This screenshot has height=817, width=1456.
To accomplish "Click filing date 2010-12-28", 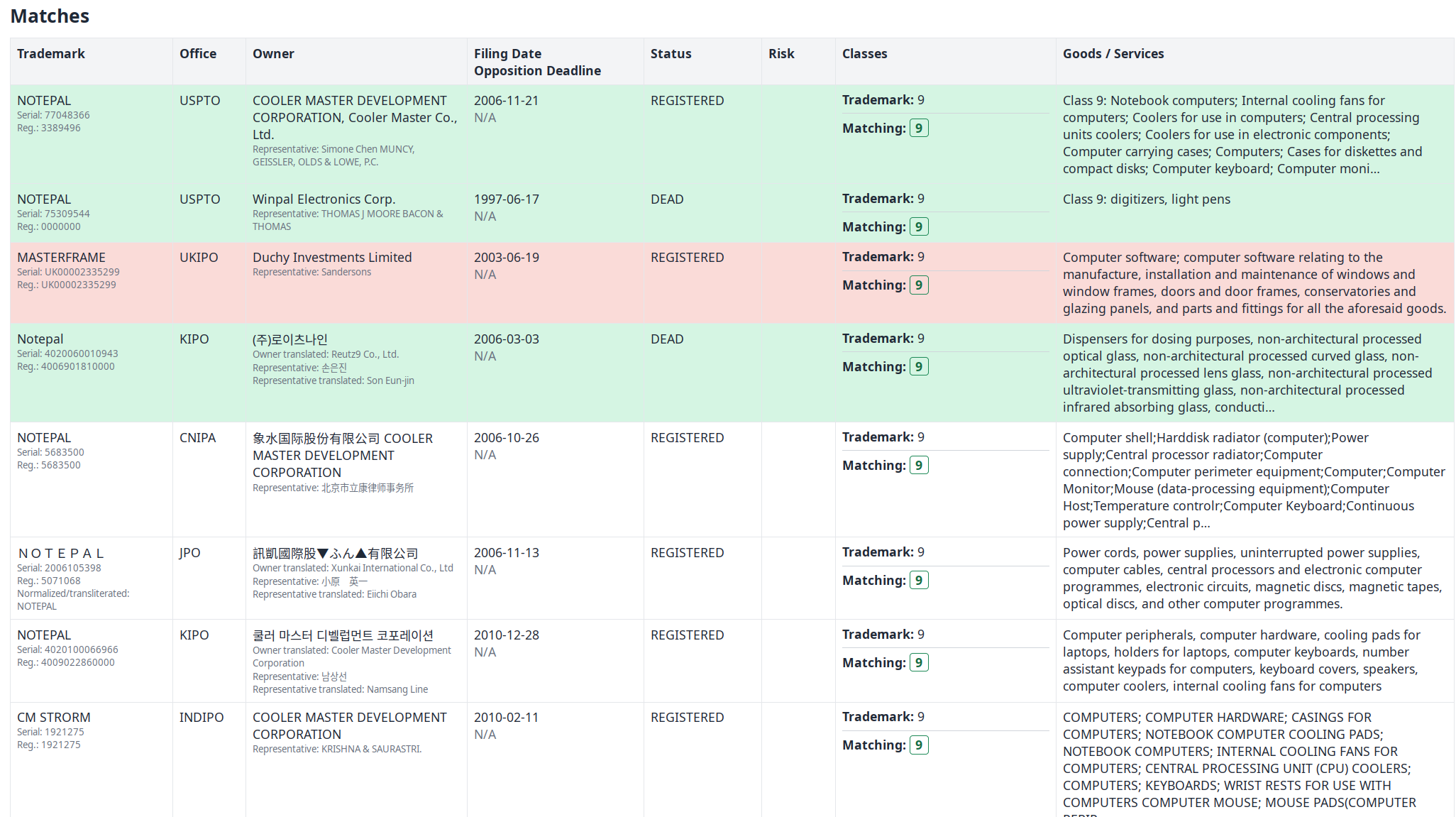I will click(507, 635).
